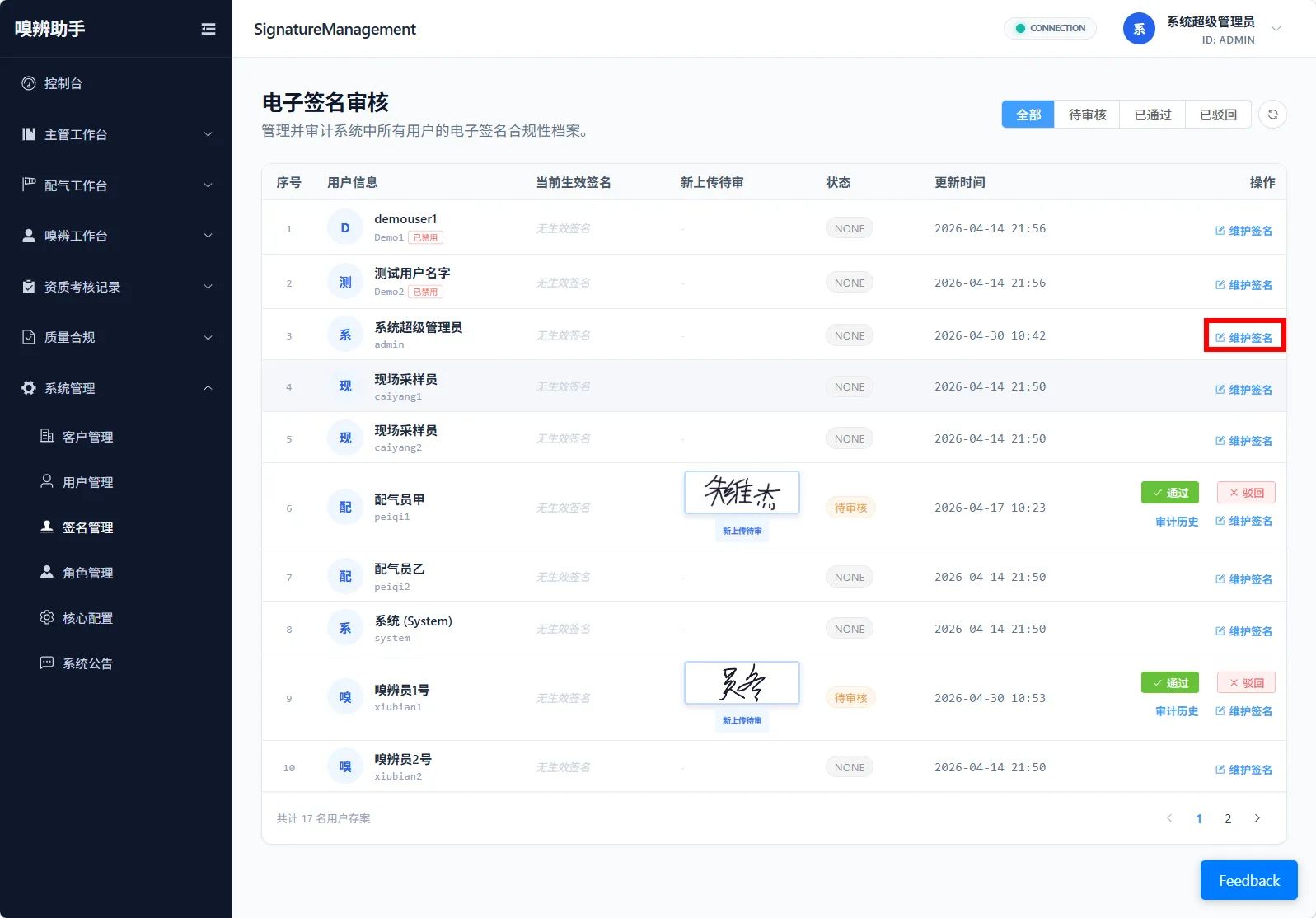
Task: View 配气员甲's uploaded signature image
Action: point(742,493)
